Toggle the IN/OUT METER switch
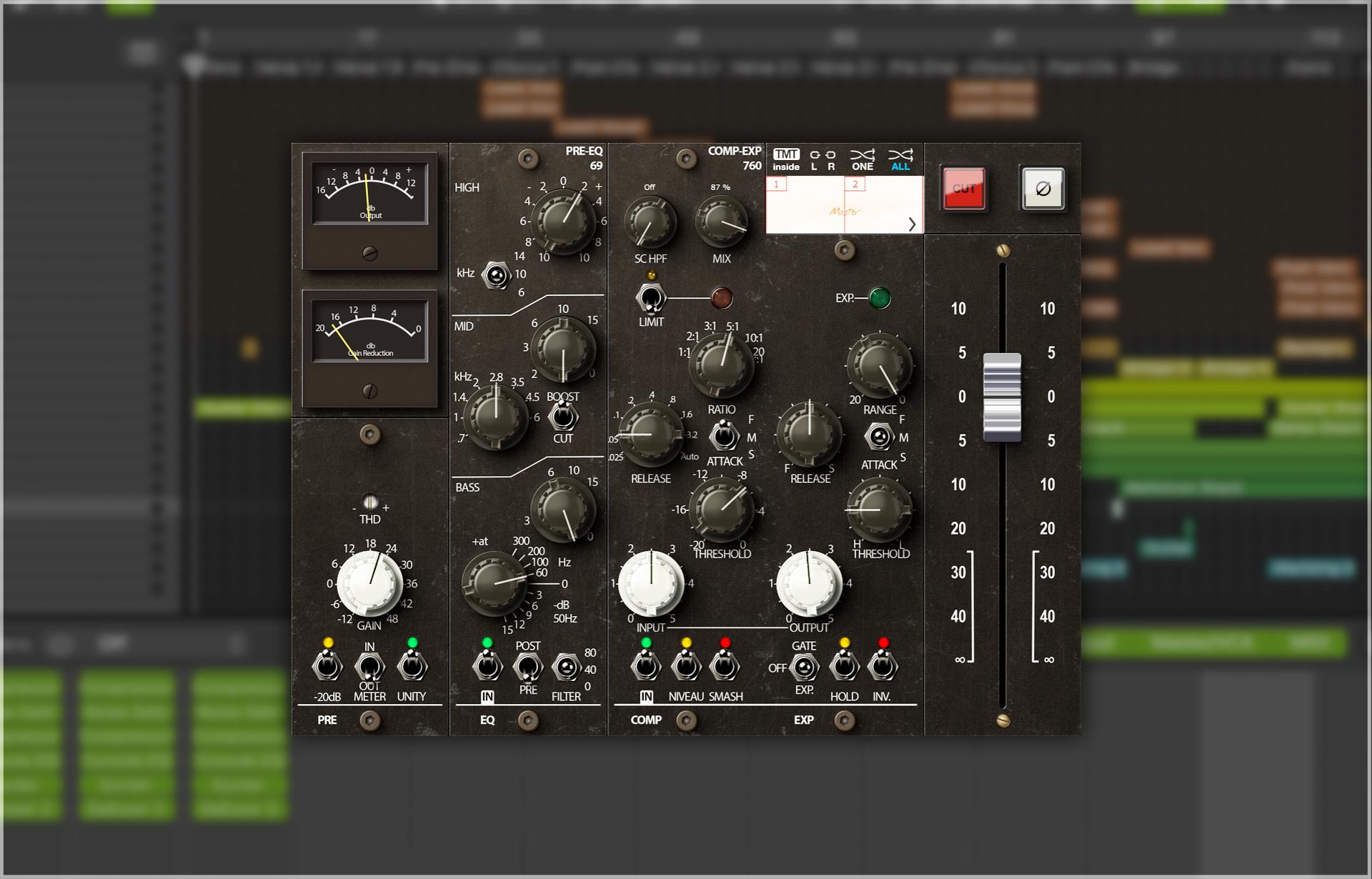 (x=369, y=668)
